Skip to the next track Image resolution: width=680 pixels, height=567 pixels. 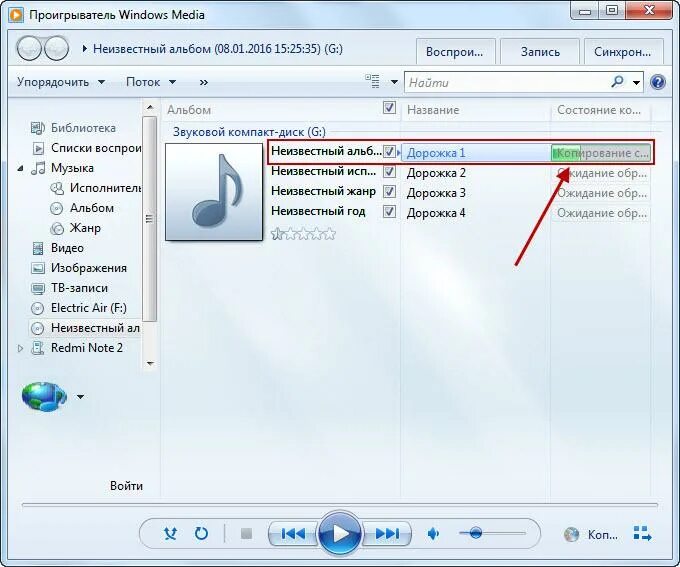click(x=387, y=533)
